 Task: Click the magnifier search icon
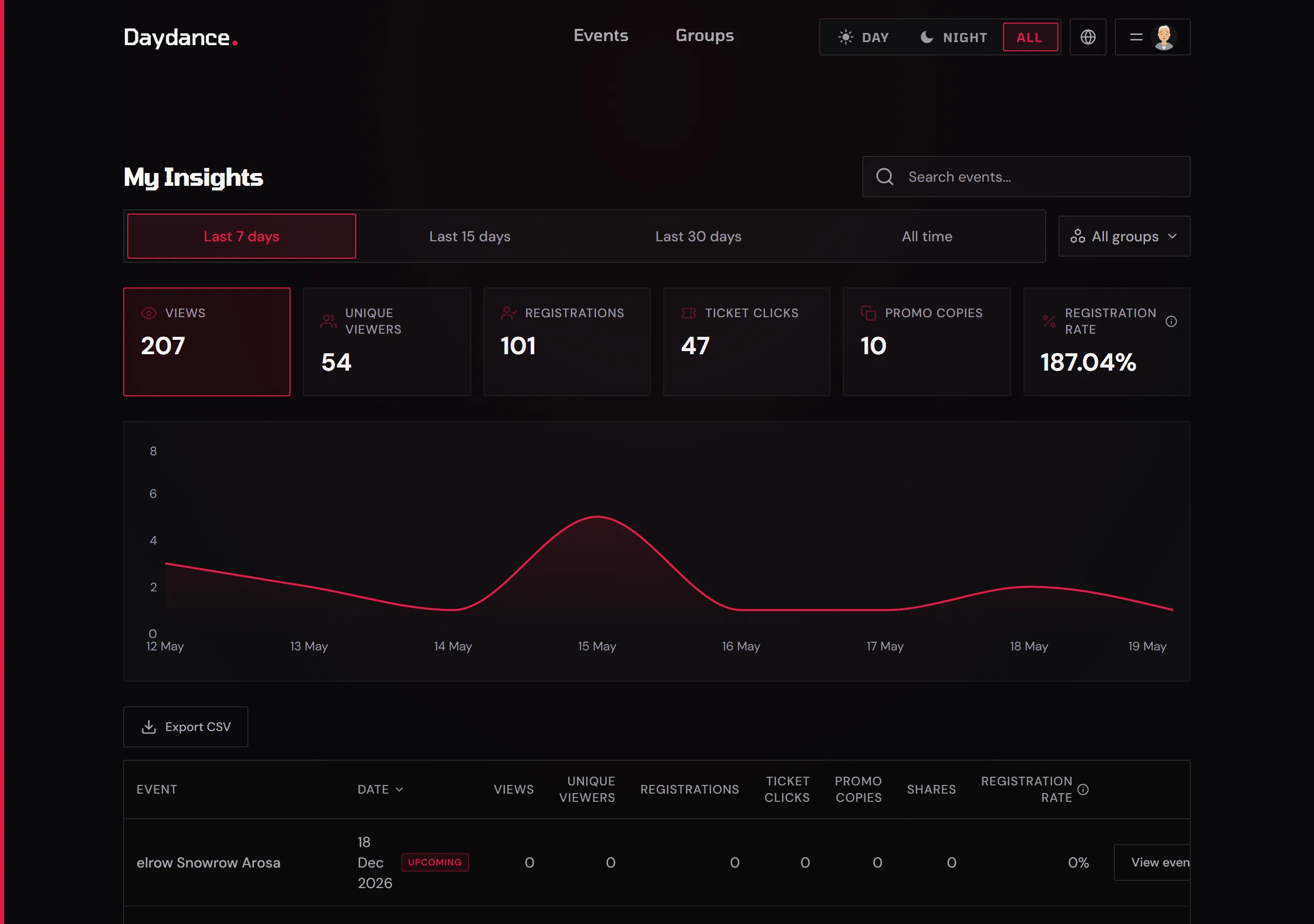pos(885,177)
